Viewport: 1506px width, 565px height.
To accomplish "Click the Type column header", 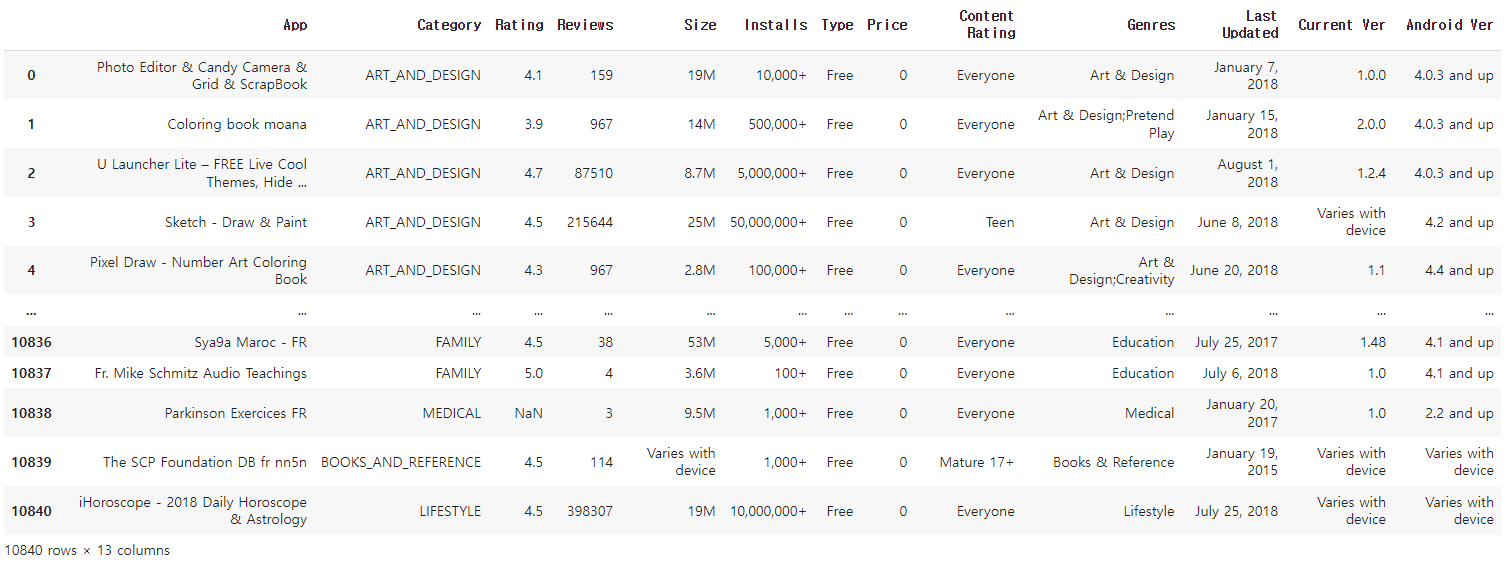I will [x=837, y=25].
